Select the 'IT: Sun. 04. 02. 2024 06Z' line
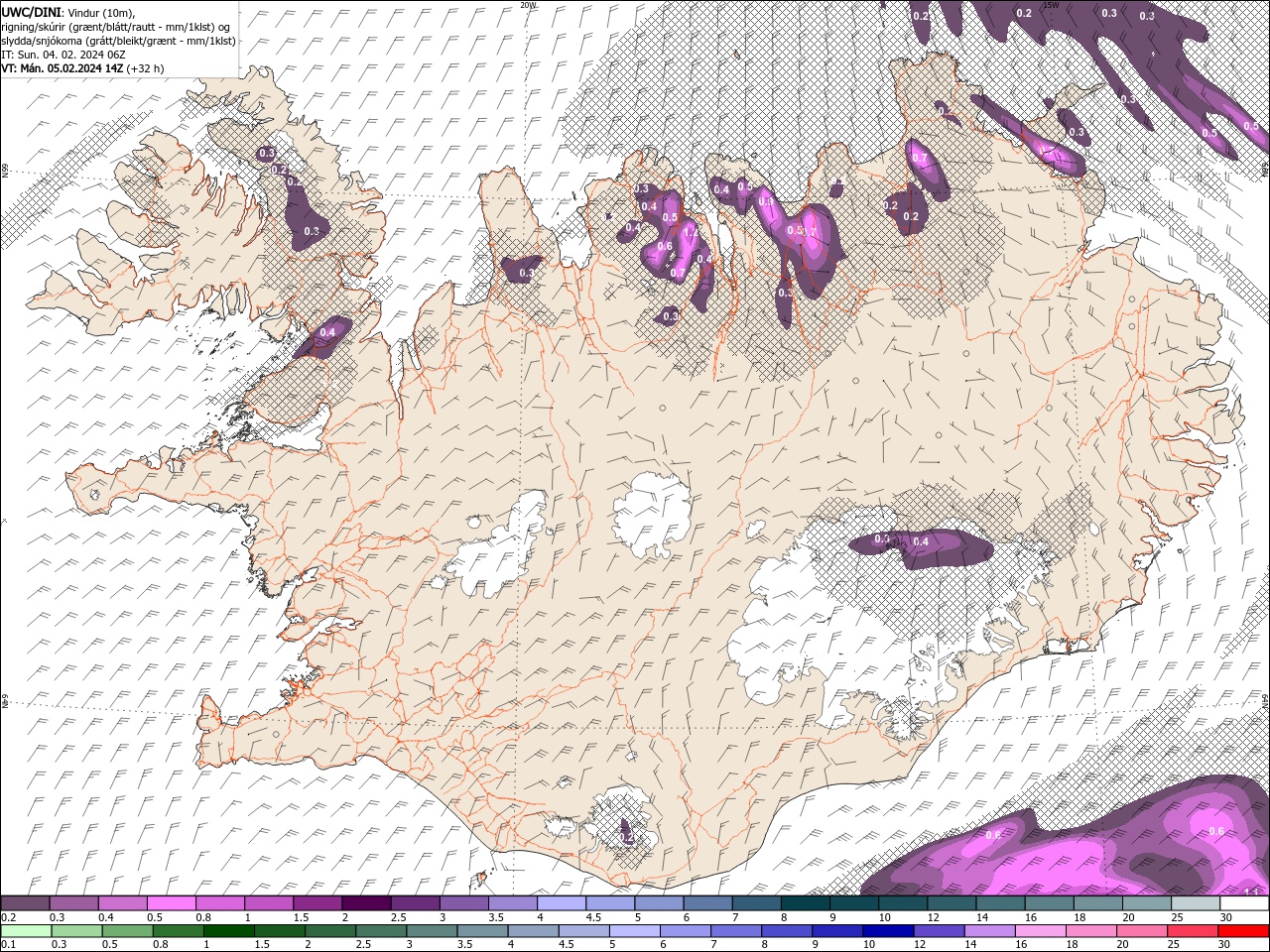This screenshot has height=952, width=1270. [x=63, y=55]
